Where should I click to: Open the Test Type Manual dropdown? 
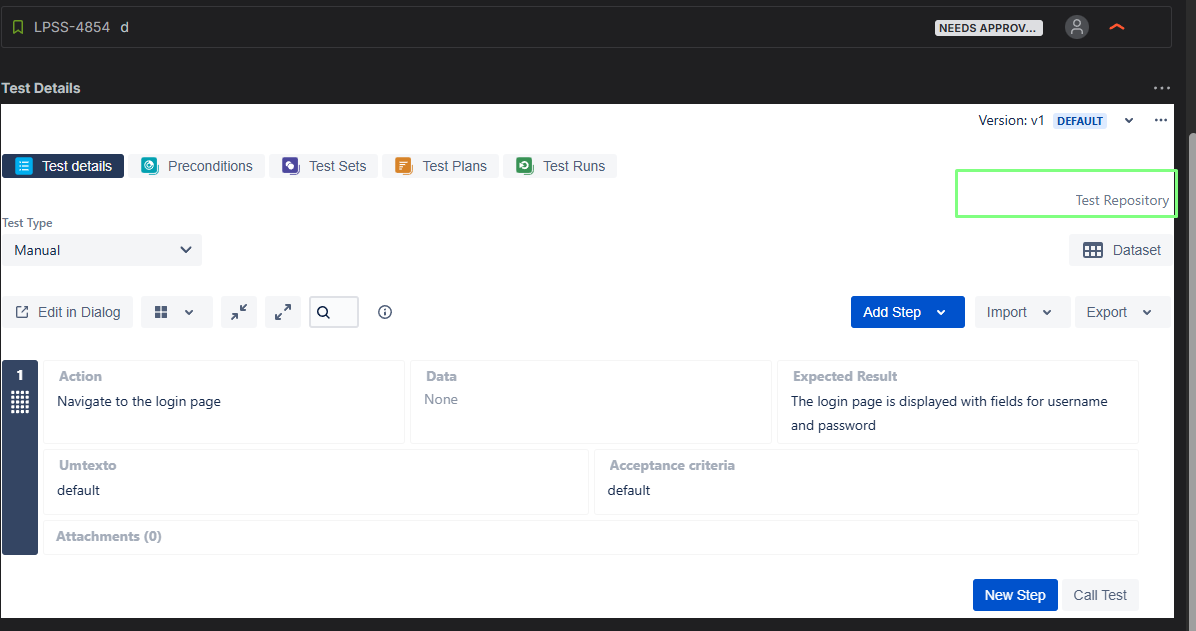102,250
